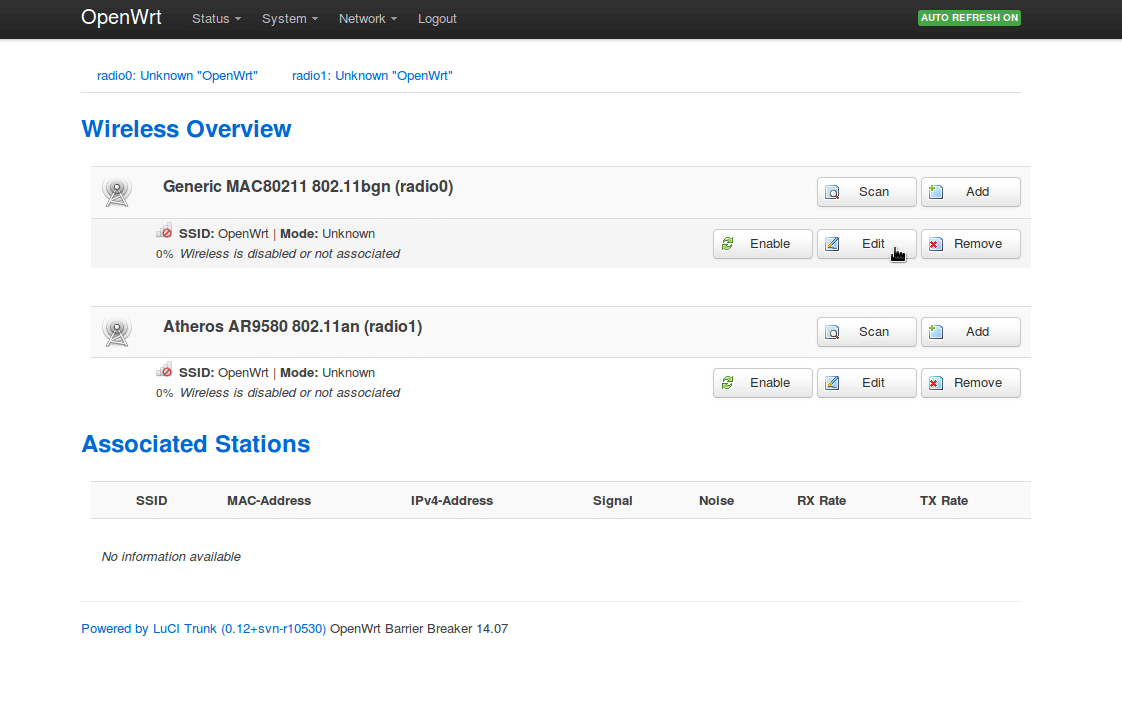Remove the radio1 wireless network
1122x707 pixels.
coord(970,383)
